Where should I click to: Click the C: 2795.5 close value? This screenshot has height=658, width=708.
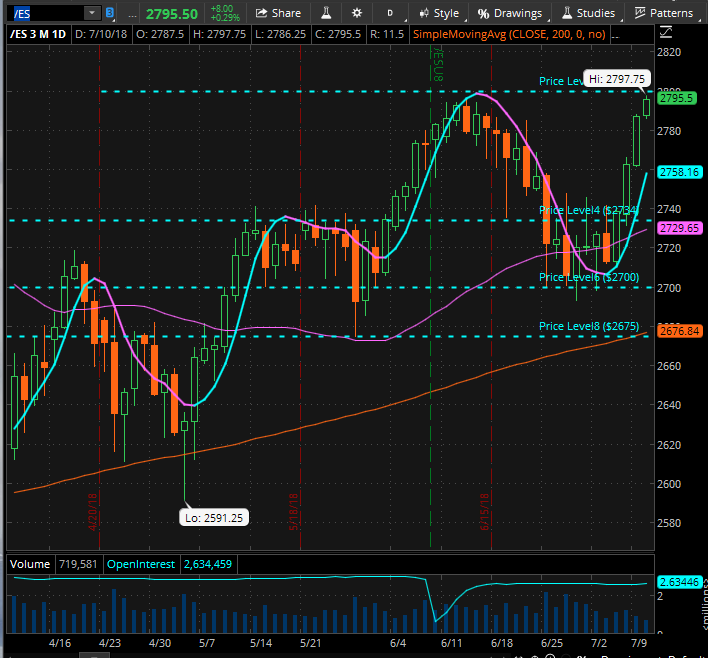pos(338,34)
